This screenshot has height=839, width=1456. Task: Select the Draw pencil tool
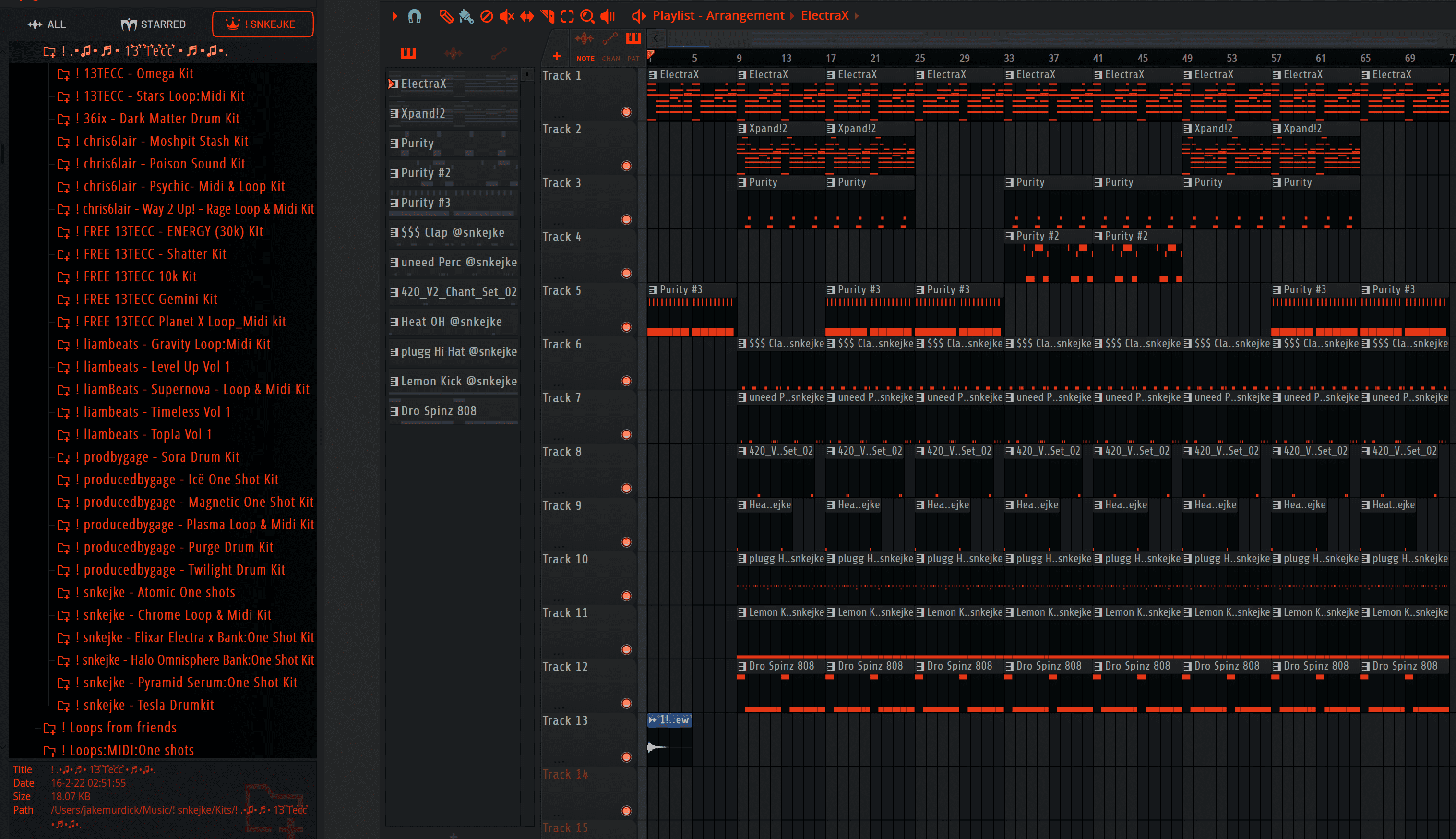pyautogui.click(x=446, y=16)
